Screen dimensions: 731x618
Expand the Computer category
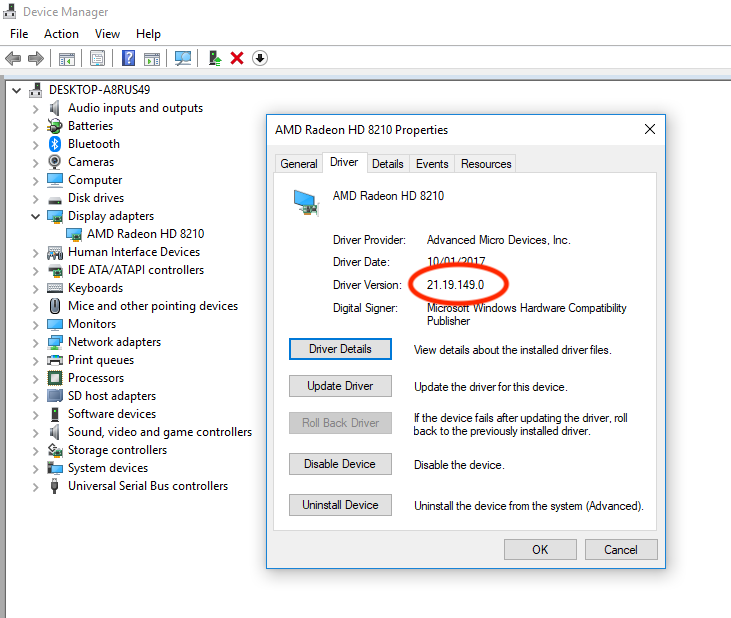pyautogui.click(x=35, y=180)
